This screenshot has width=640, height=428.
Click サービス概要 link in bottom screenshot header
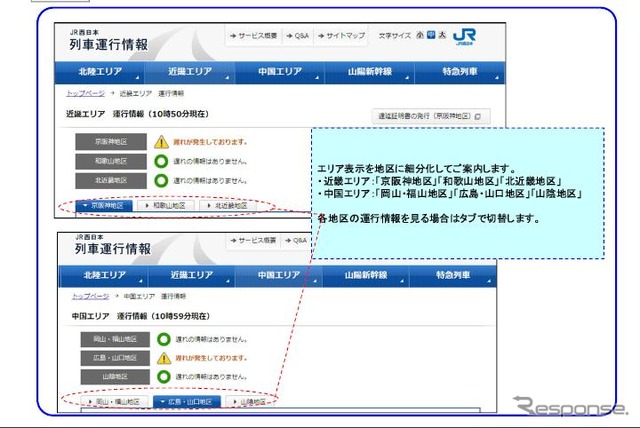coord(253,241)
